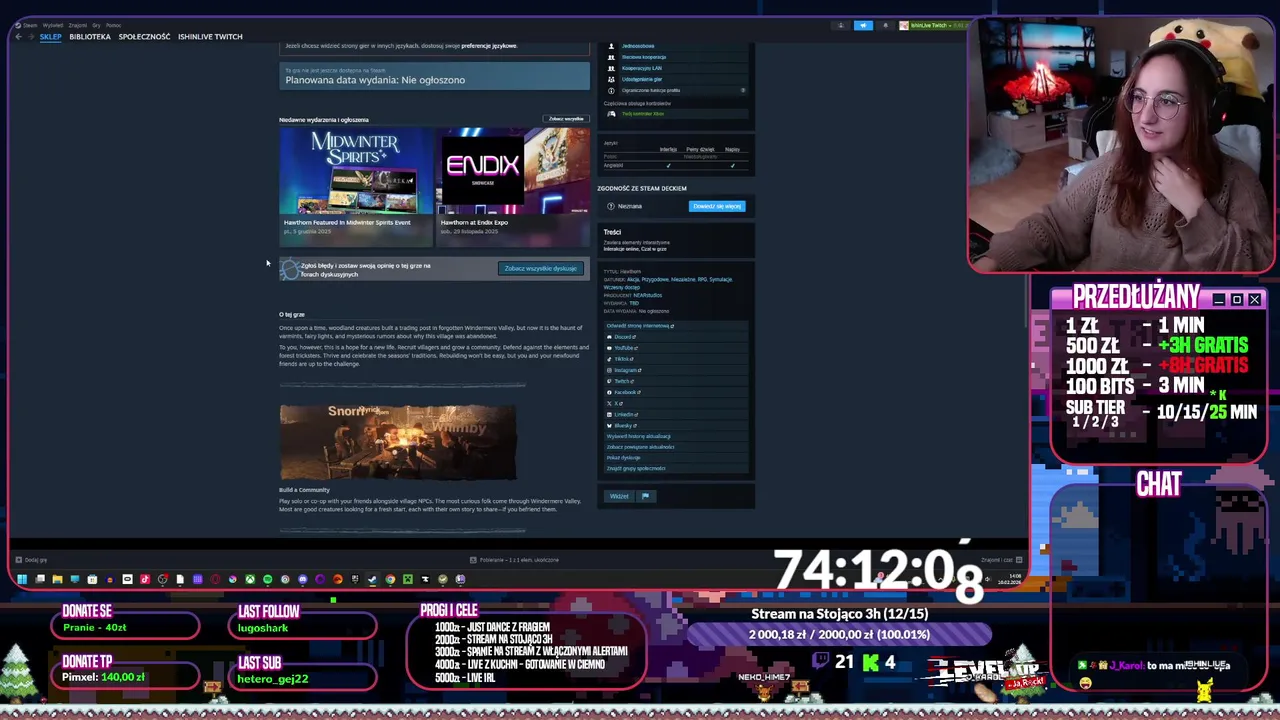Open the Midwinter Spirits event thumbnail
The image size is (1280, 720).
click(355, 172)
